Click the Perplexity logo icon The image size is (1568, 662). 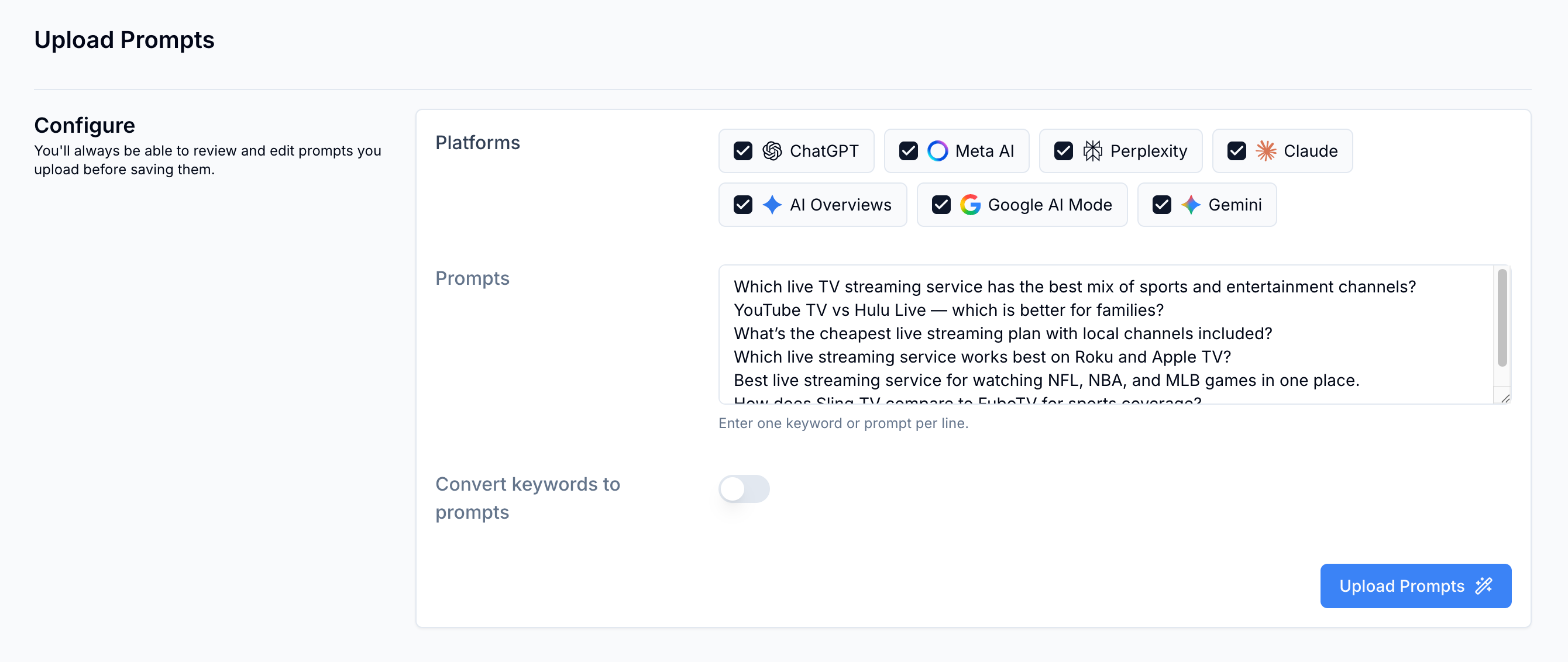[1092, 151]
